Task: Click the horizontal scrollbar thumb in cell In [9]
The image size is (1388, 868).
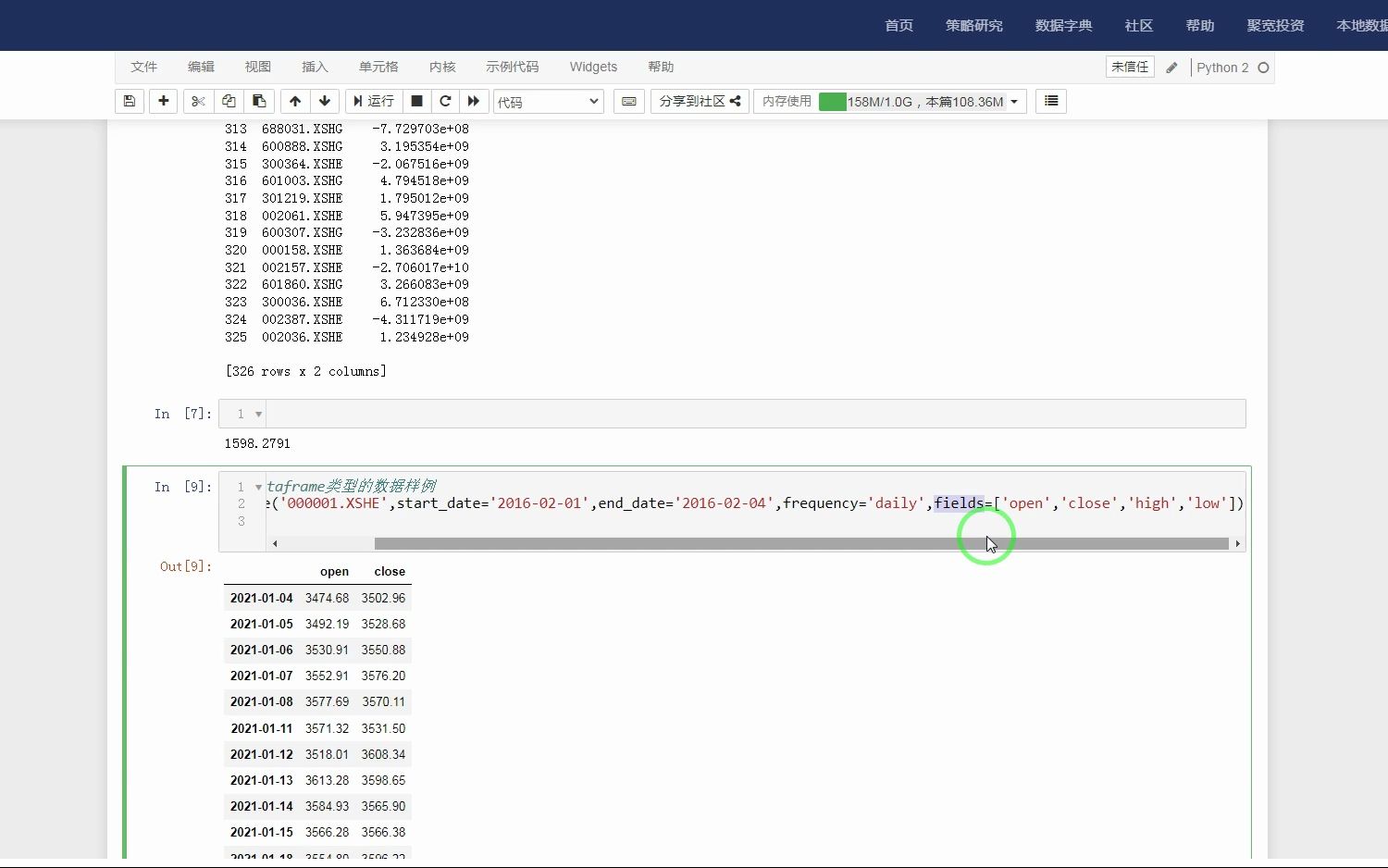Action: (x=801, y=543)
